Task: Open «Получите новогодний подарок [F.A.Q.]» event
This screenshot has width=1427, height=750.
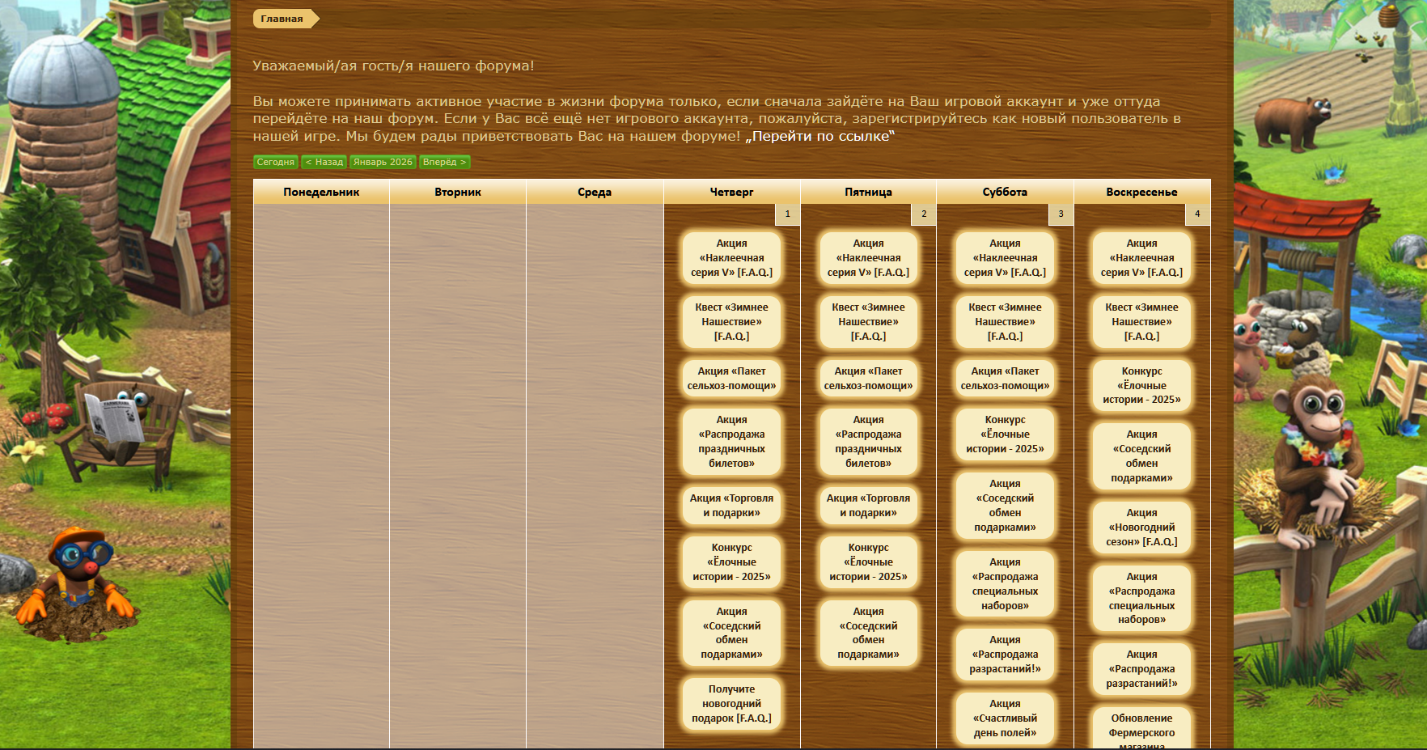Action: pyautogui.click(x=732, y=704)
